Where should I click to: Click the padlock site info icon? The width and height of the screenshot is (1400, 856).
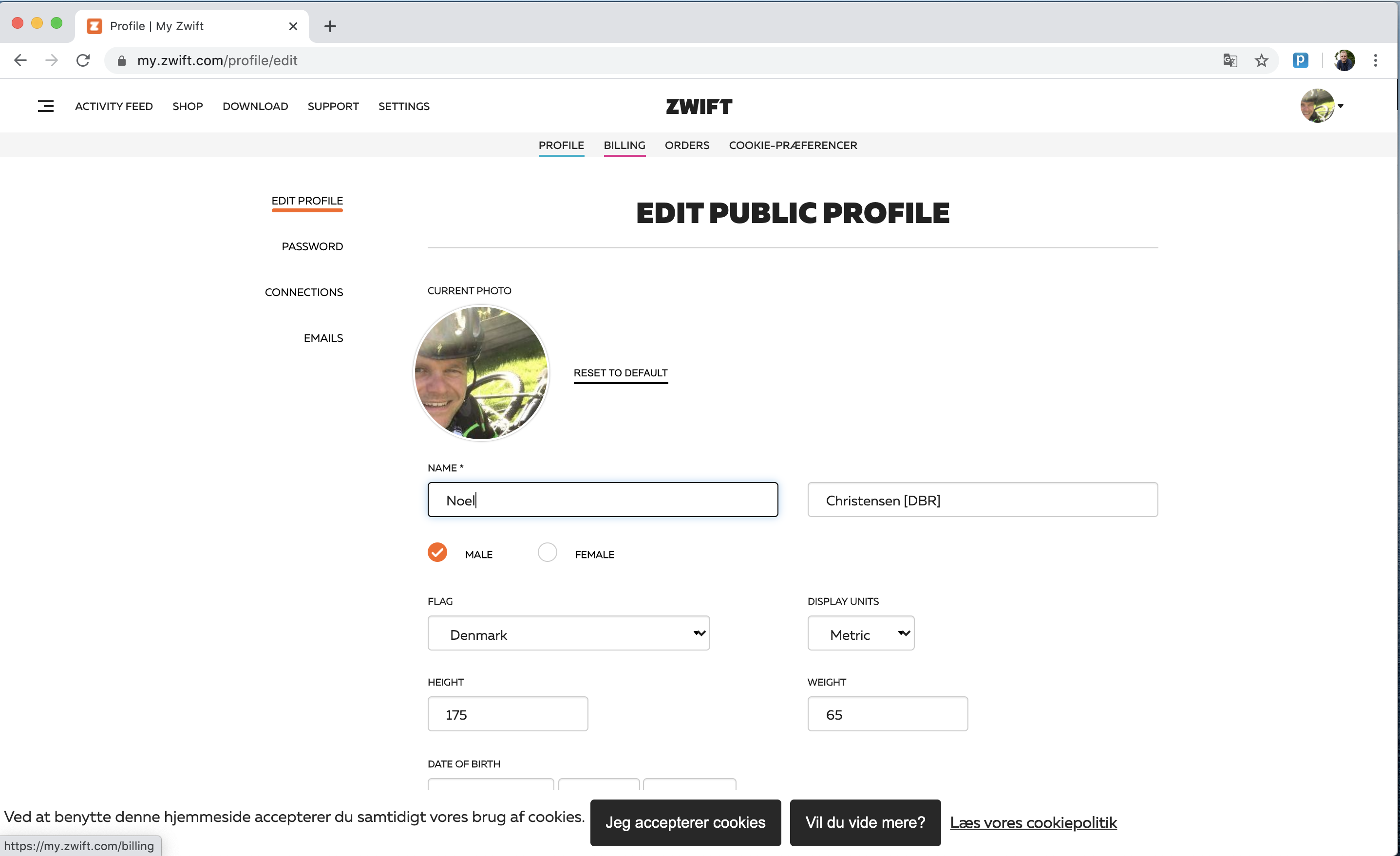click(x=121, y=60)
